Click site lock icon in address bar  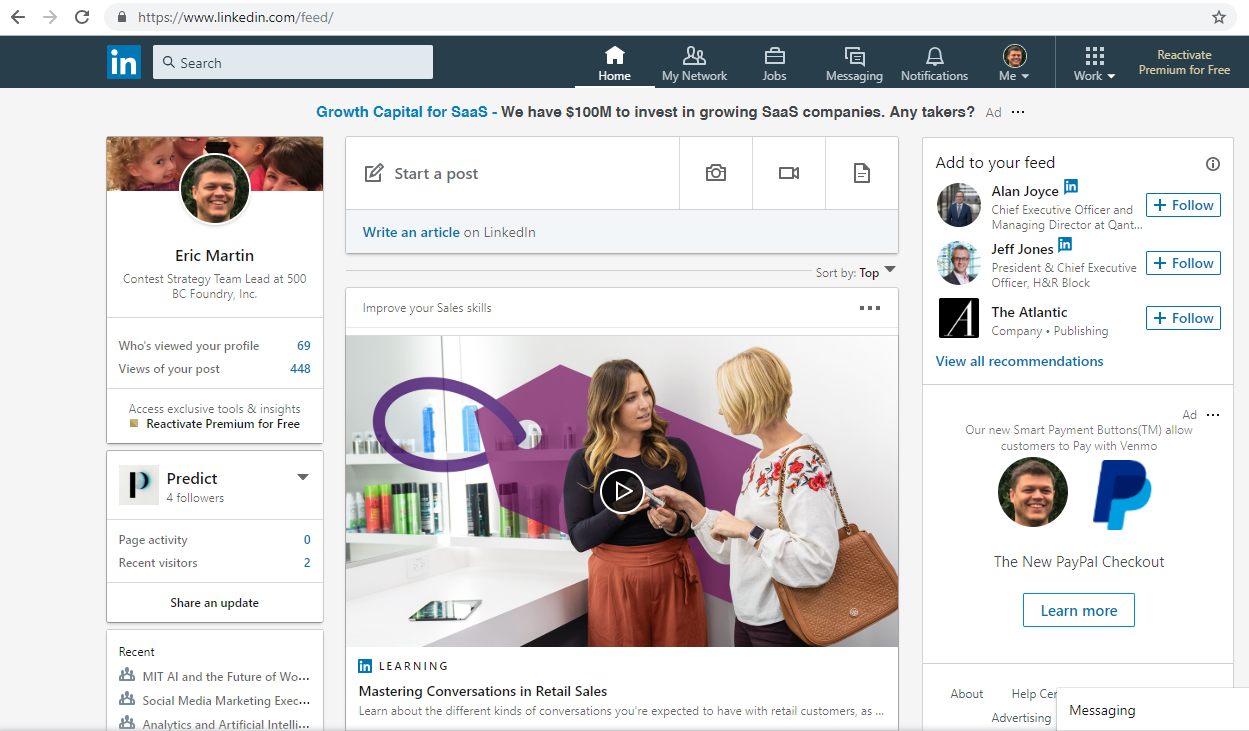[x=122, y=17]
